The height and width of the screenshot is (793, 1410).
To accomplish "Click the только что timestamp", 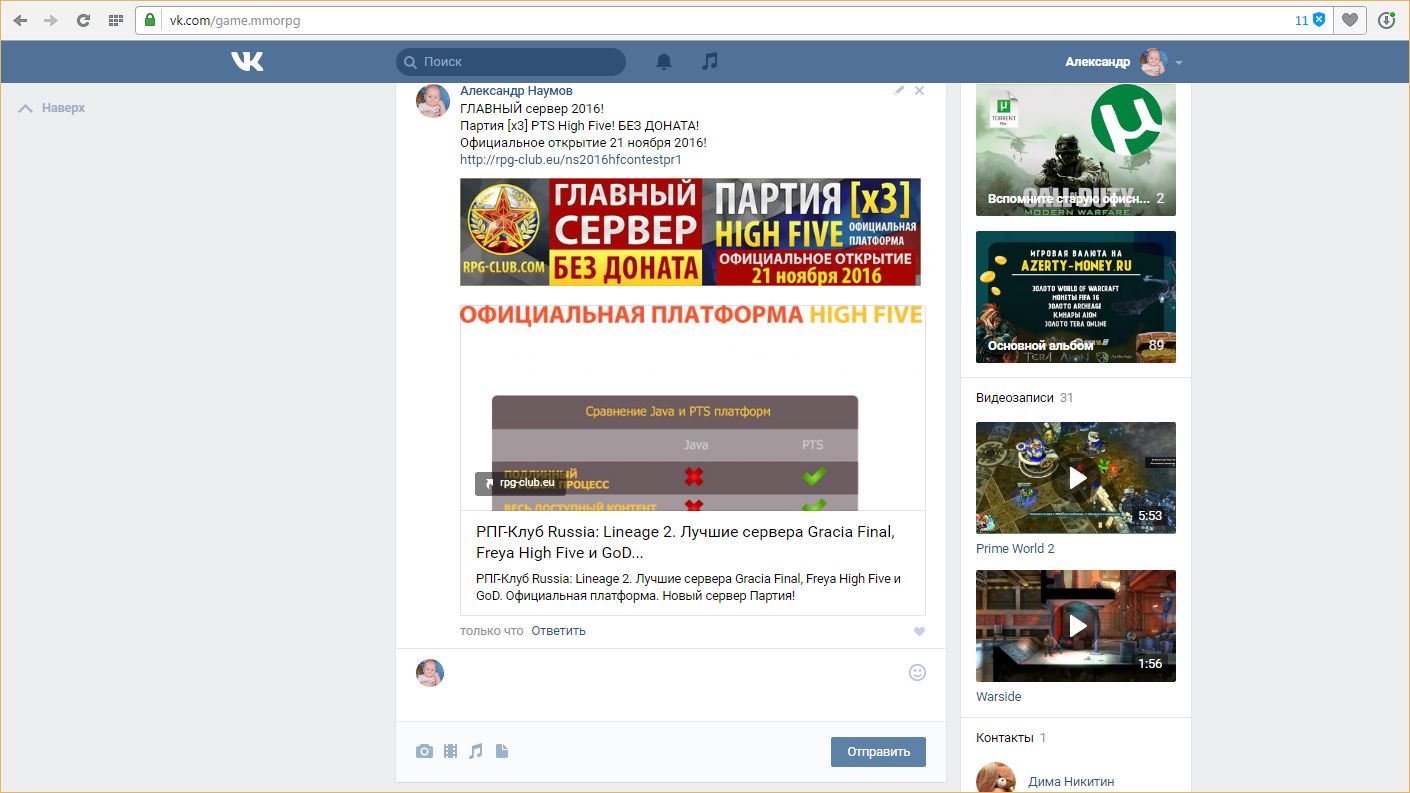I will [x=492, y=631].
